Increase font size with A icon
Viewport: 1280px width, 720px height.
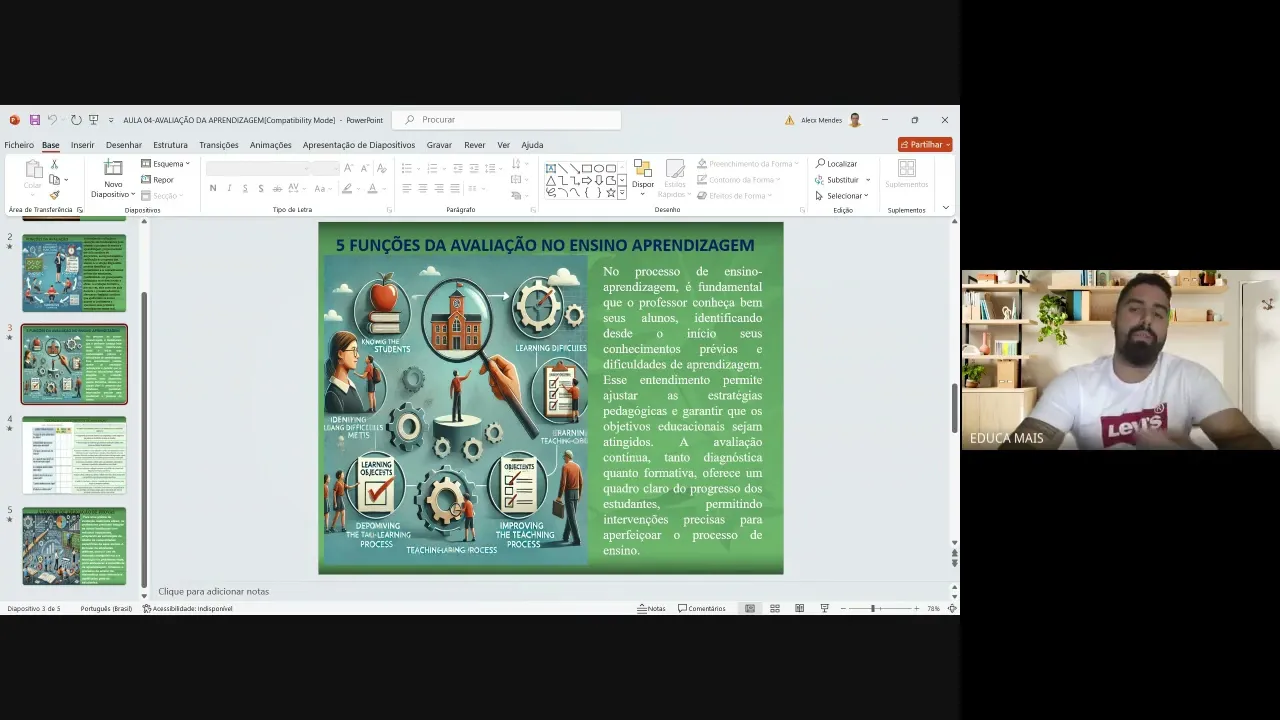click(x=348, y=168)
